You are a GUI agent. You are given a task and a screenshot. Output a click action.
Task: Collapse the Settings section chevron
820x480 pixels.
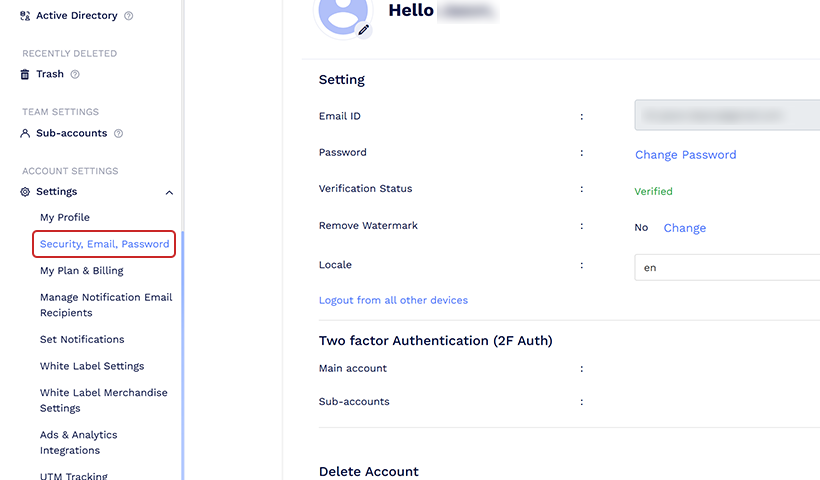[169, 192]
